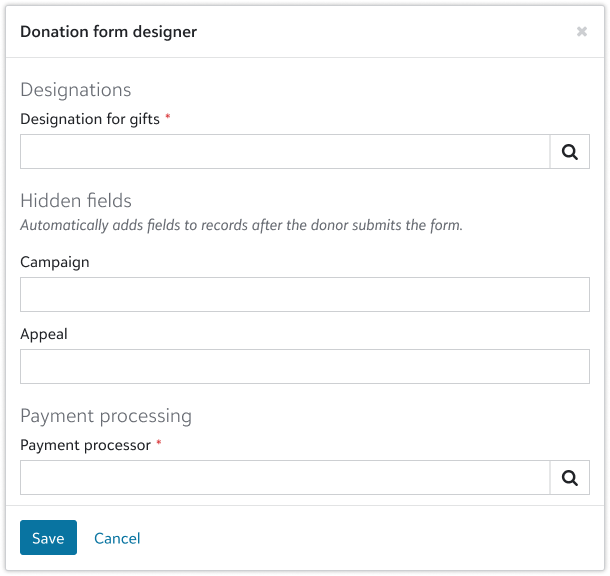Click the "Designation for gifts" field label
The image size is (610, 576).
pos(90,119)
